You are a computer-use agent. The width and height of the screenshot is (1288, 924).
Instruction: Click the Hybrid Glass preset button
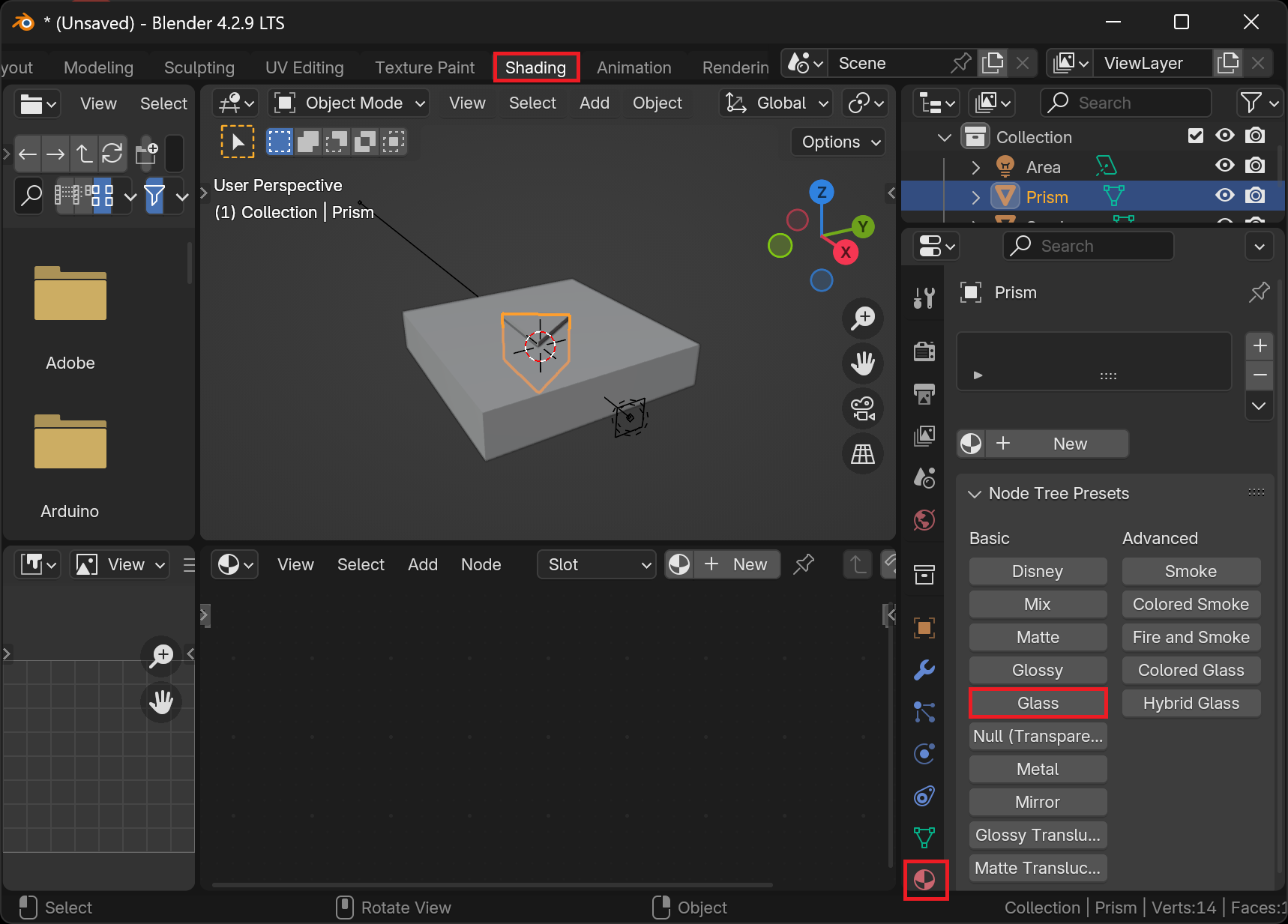(1191, 703)
